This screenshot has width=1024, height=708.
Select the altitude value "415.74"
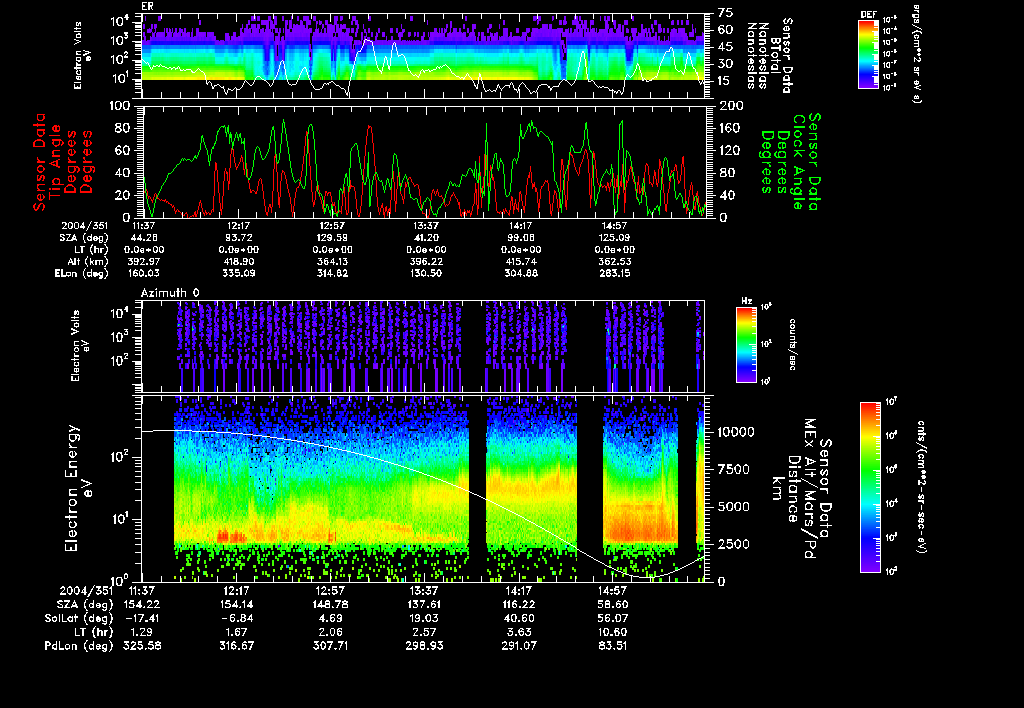pyautogui.click(x=520, y=261)
